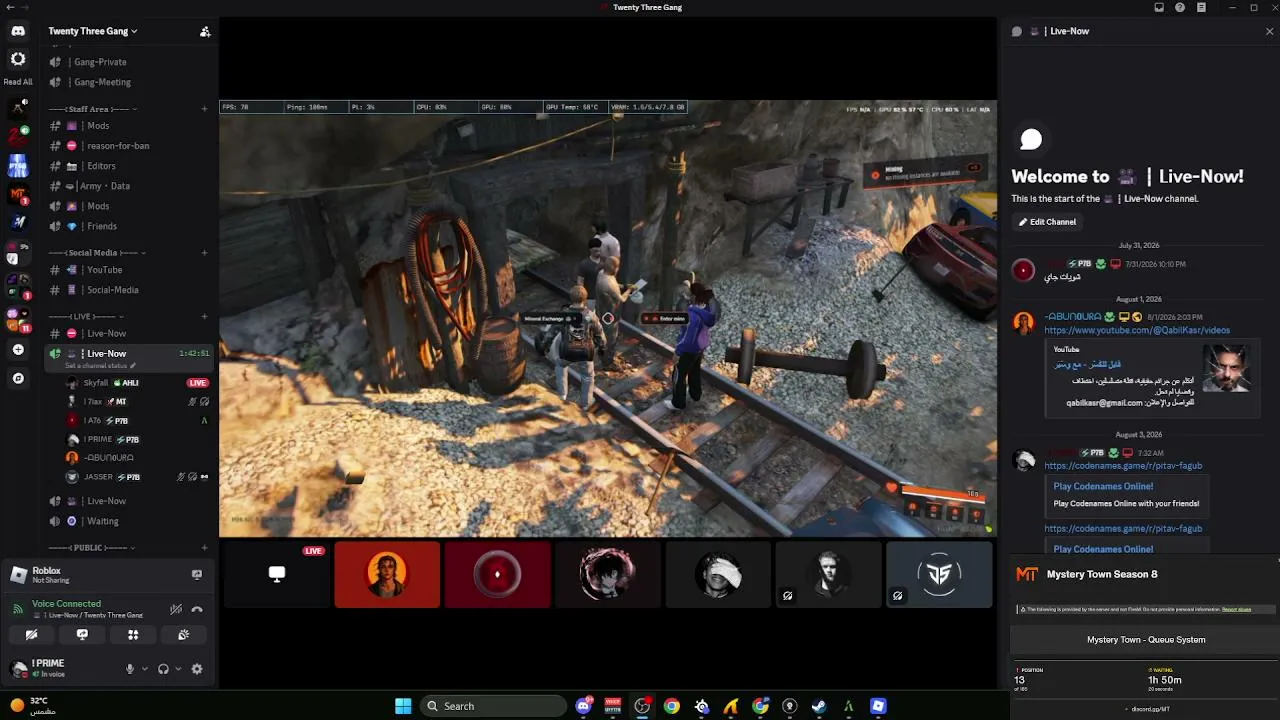Turn on camera in voice panel
The width and height of the screenshot is (1280, 720).
pyautogui.click(x=32, y=635)
